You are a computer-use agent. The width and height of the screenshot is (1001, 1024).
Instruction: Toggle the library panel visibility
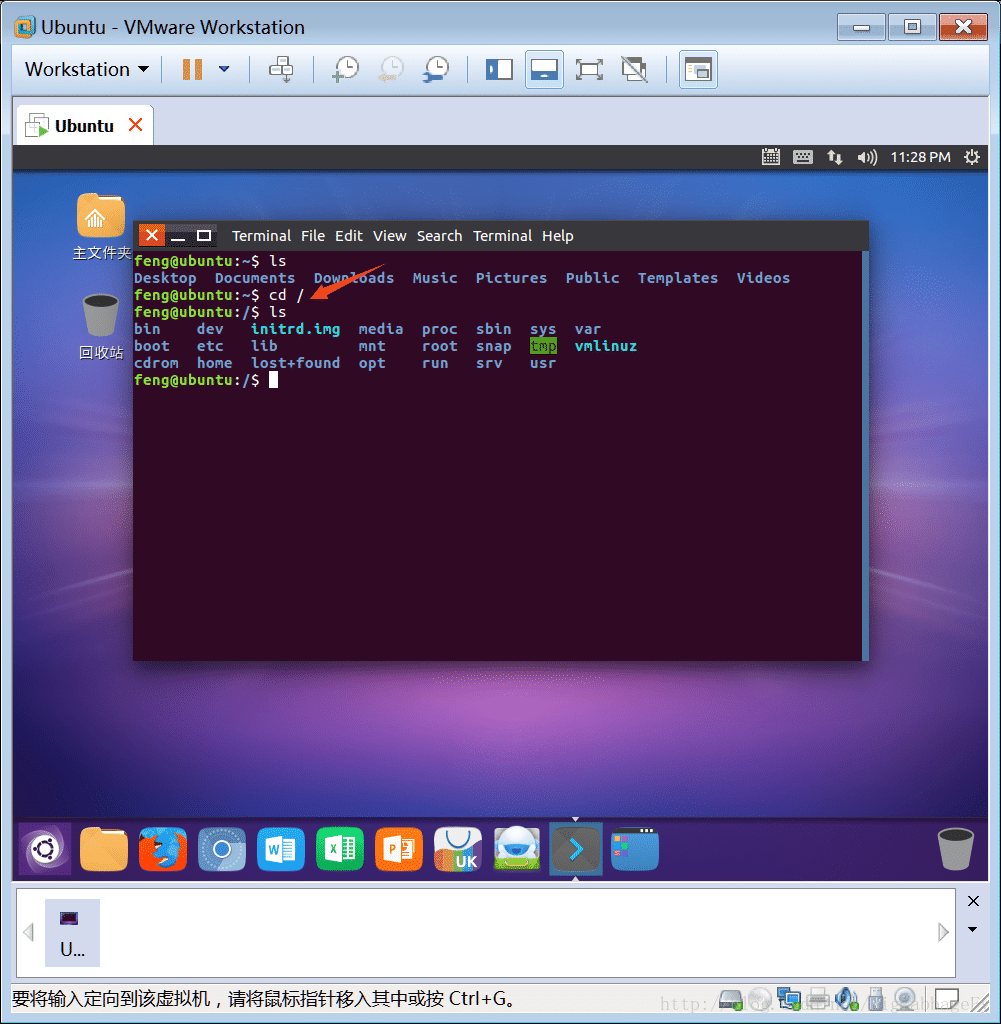pos(499,69)
